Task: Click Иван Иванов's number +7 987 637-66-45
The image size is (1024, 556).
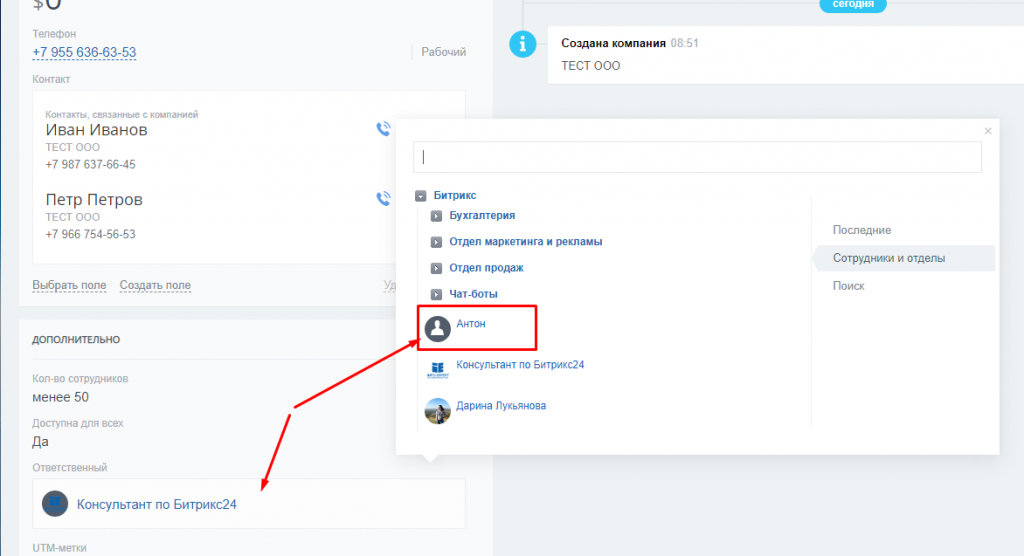Action: point(90,165)
